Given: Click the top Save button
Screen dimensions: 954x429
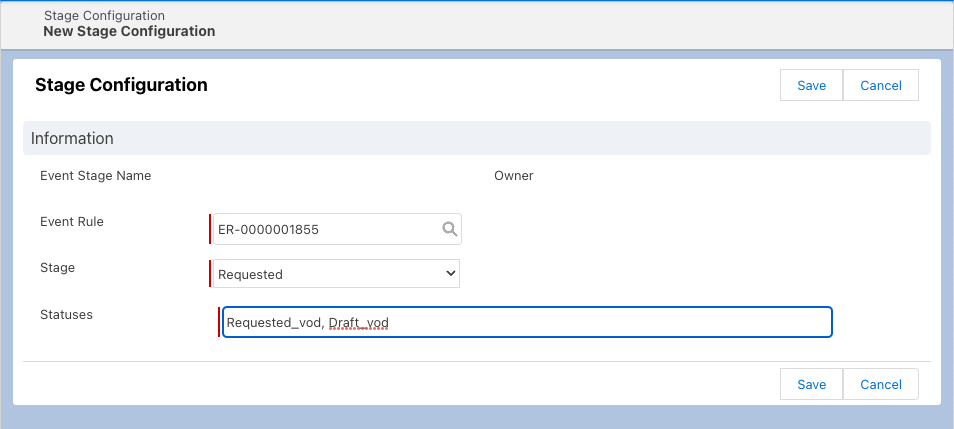Looking at the screenshot, I should pyautogui.click(x=811, y=85).
